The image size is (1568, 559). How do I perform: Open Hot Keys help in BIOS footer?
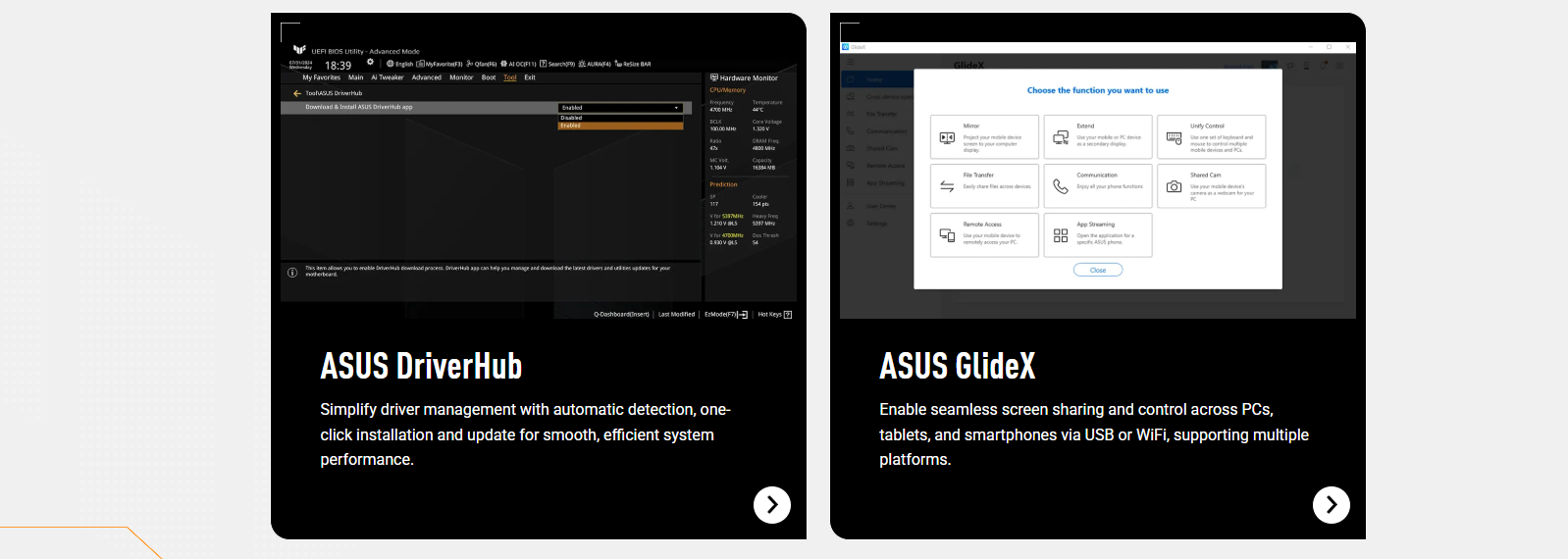pos(774,315)
